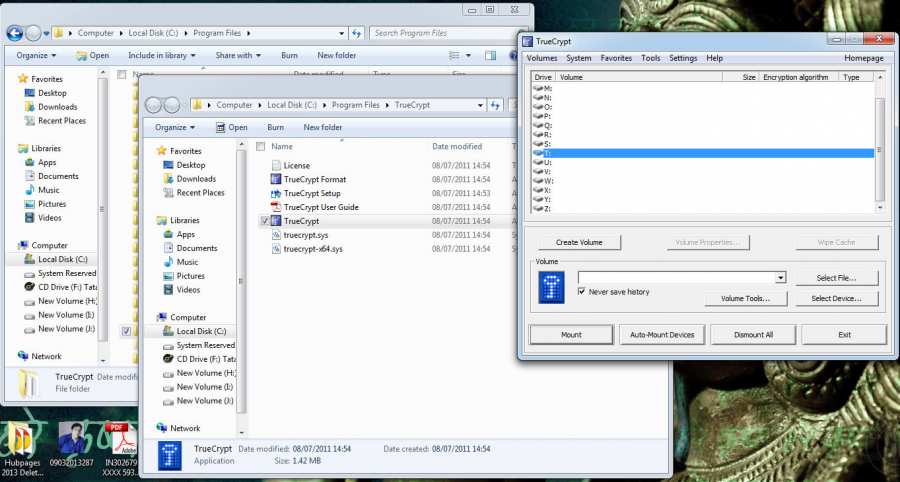
Task: Click the License file icon
Action: 276,165
